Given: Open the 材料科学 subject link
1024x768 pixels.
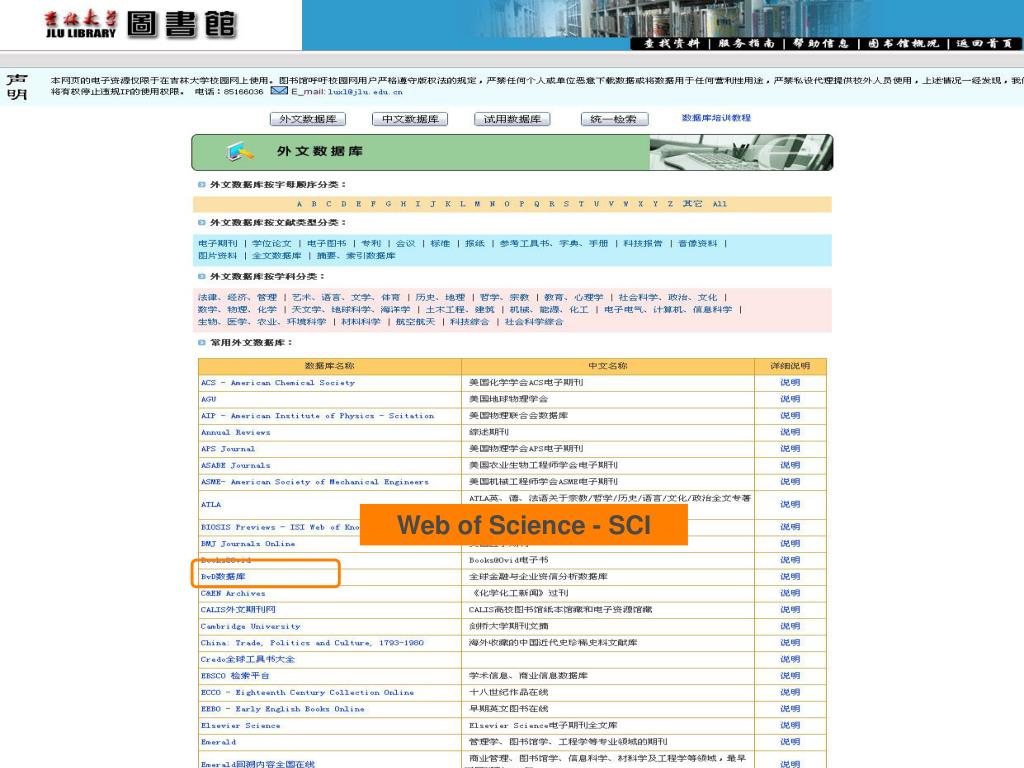Looking at the screenshot, I should (x=360, y=322).
